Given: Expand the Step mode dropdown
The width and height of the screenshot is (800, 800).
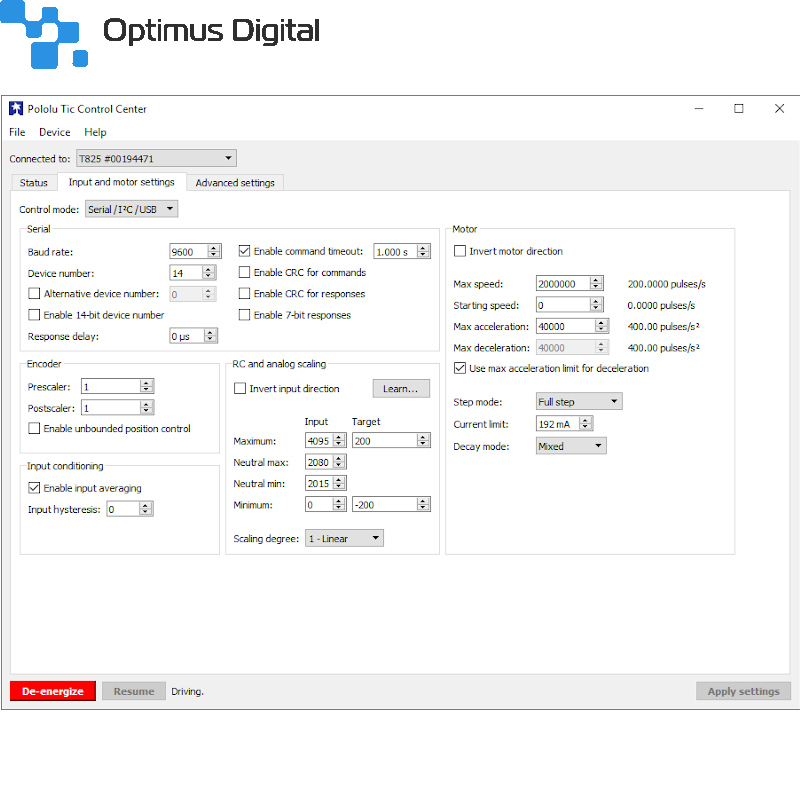Looking at the screenshot, I should 579,402.
